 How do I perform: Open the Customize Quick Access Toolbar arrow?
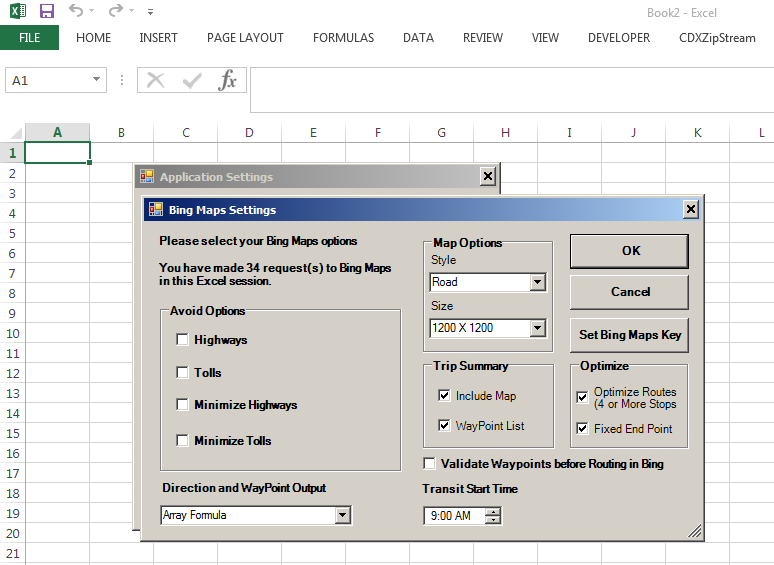151,11
